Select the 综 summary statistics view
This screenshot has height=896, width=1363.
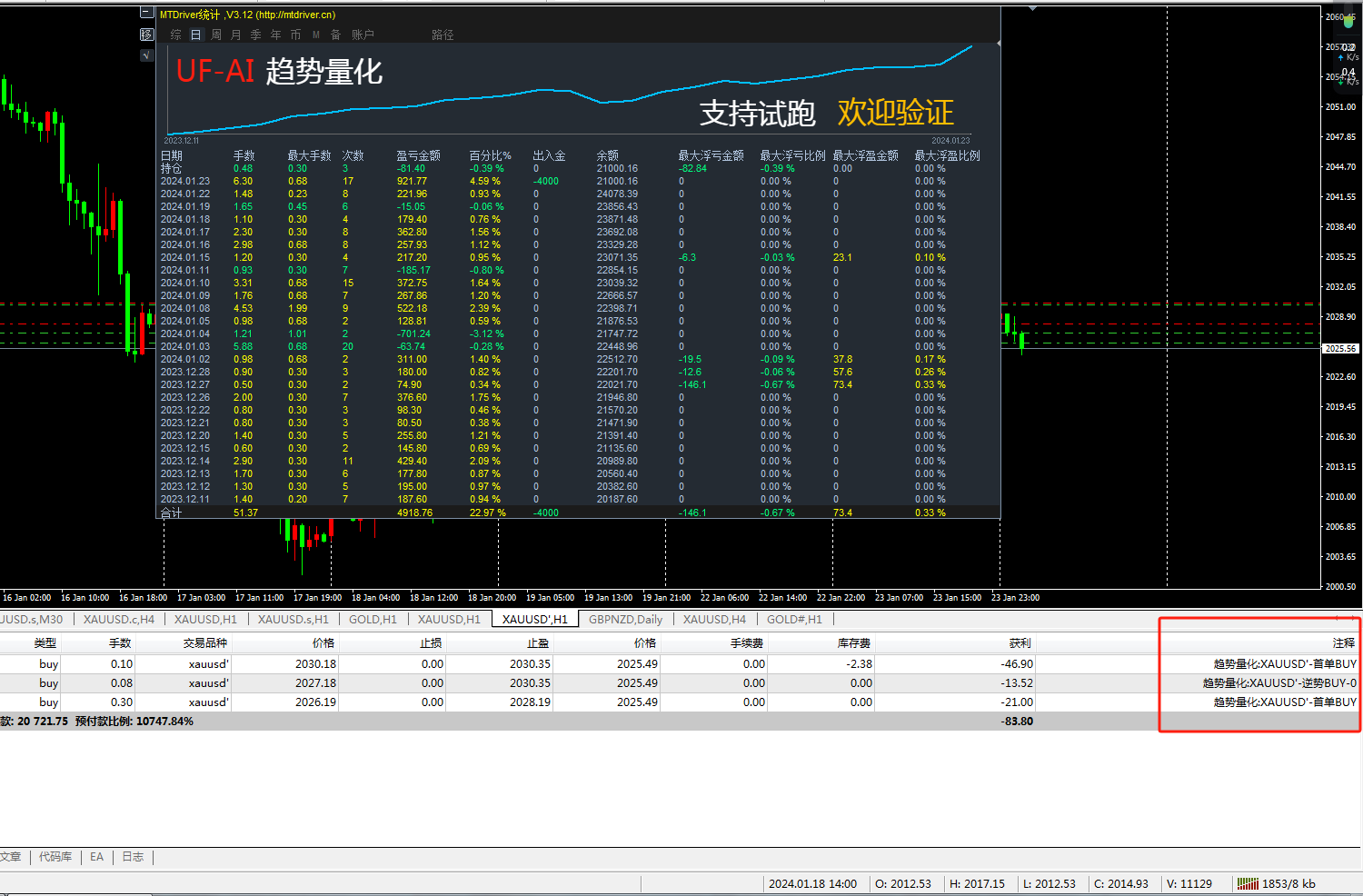click(x=175, y=35)
